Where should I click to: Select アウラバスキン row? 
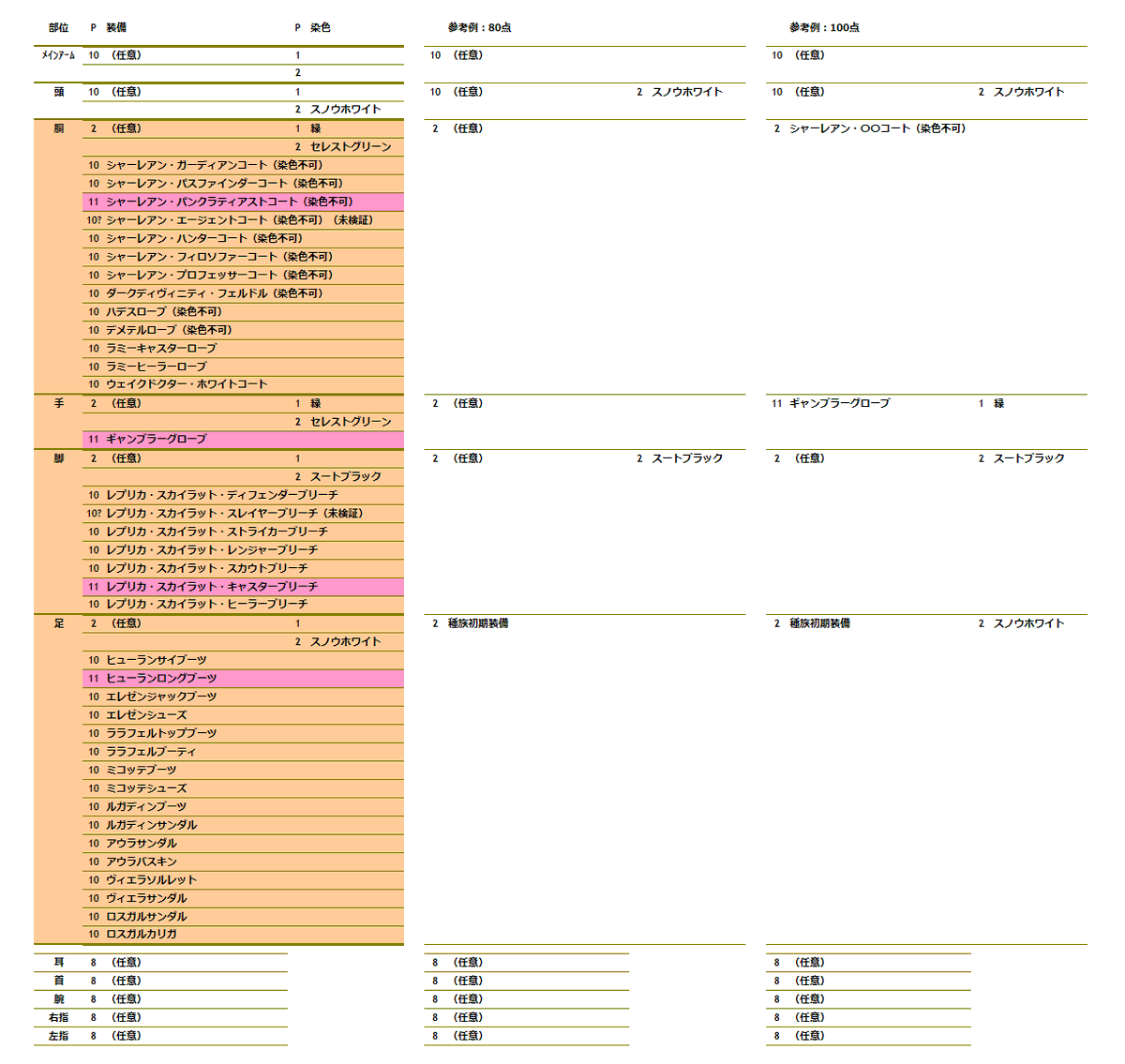coord(244,862)
